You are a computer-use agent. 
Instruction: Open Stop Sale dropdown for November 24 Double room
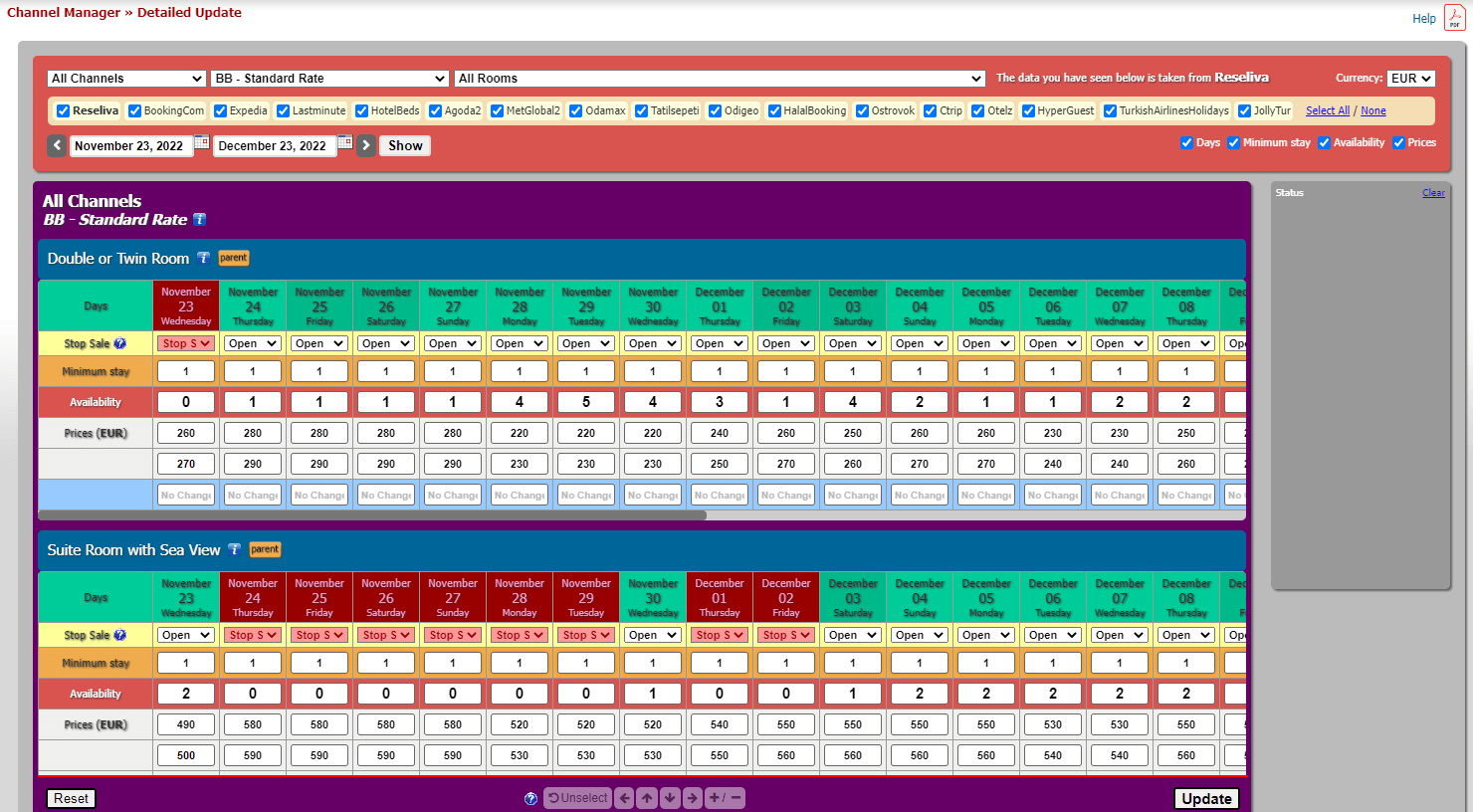tap(253, 343)
